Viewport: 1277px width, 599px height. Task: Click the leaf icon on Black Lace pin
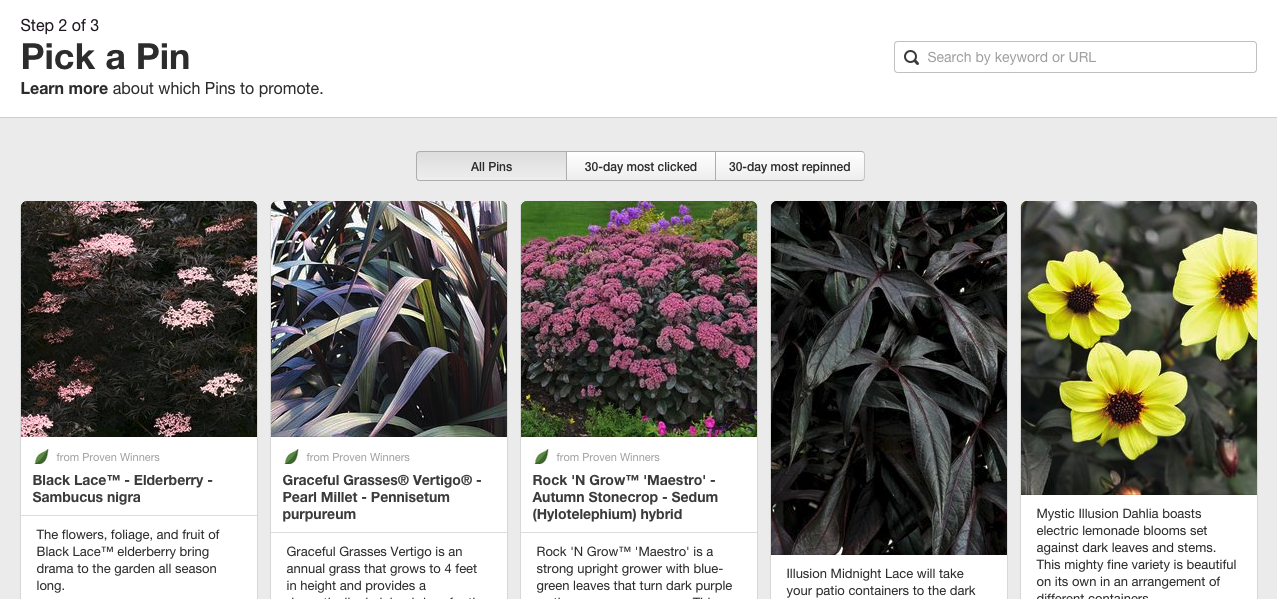[x=41, y=457]
